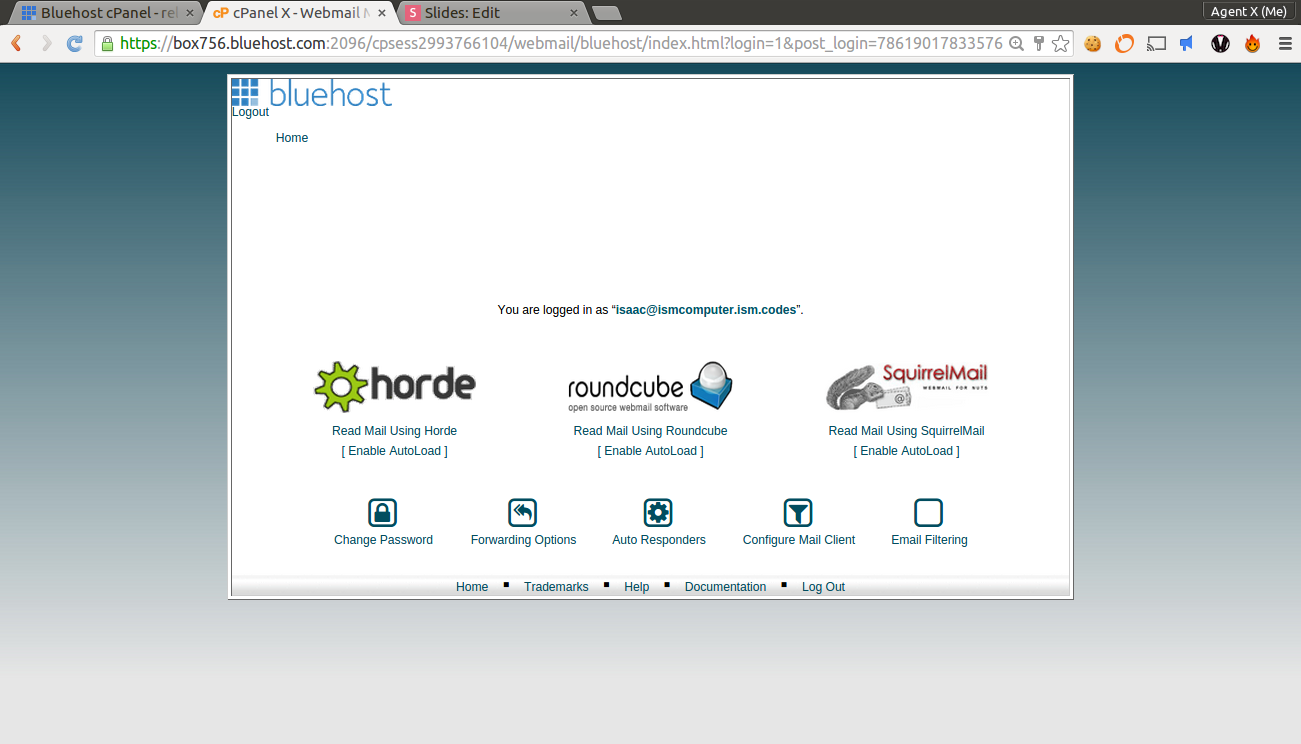Click the green padlock security icon
Image resolution: width=1301 pixels, height=744 pixels.
click(x=107, y=43)
